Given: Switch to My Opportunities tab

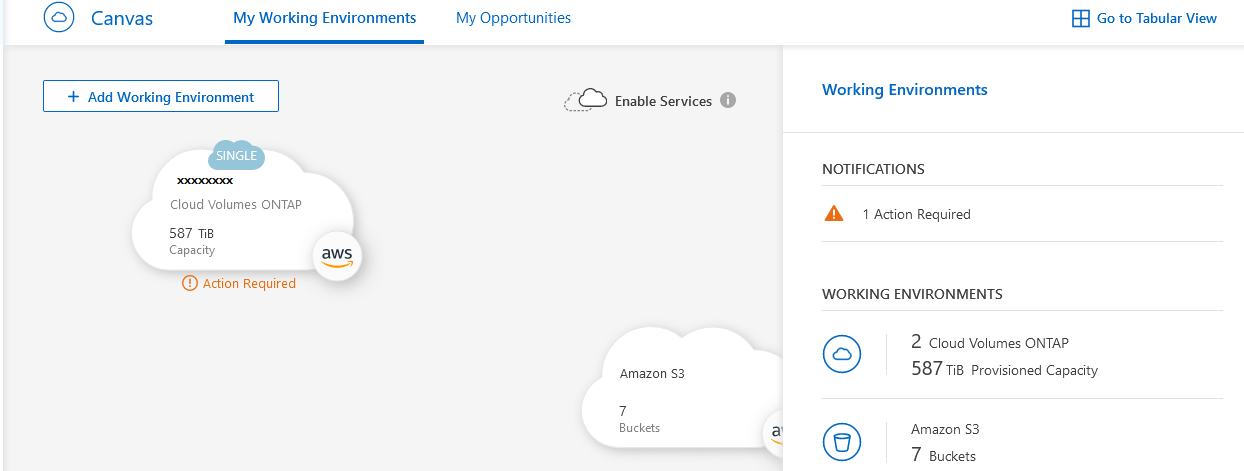Looking at the screenshot, I should pos(513,18).
